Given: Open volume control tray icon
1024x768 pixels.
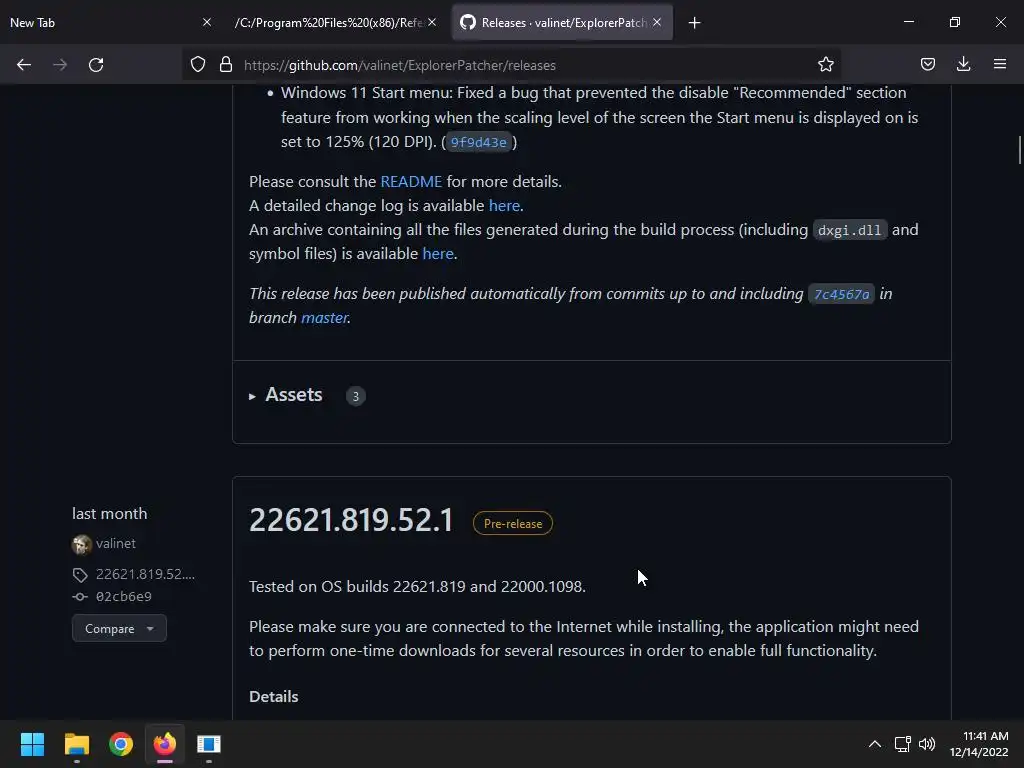Looking at the screenshot, I should (x=927, y=744).
